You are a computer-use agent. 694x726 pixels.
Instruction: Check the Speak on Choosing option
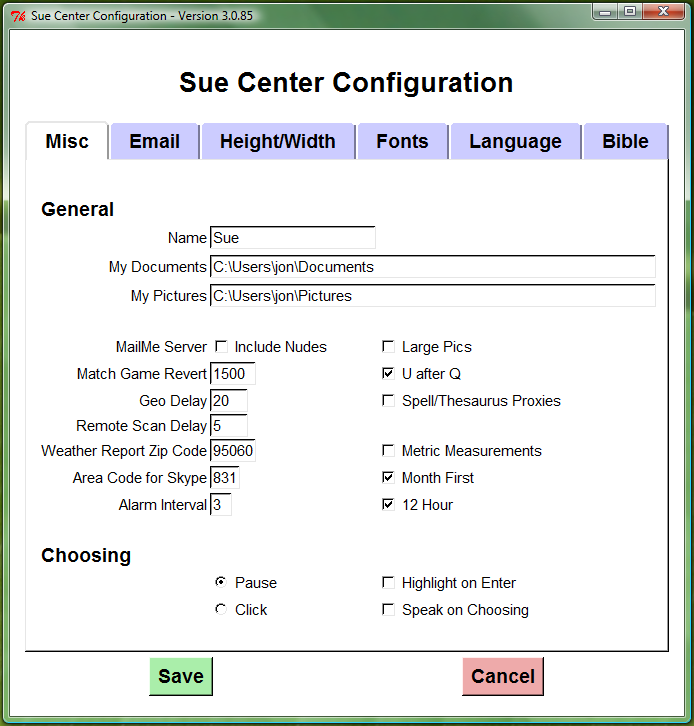tap(388, 610)
